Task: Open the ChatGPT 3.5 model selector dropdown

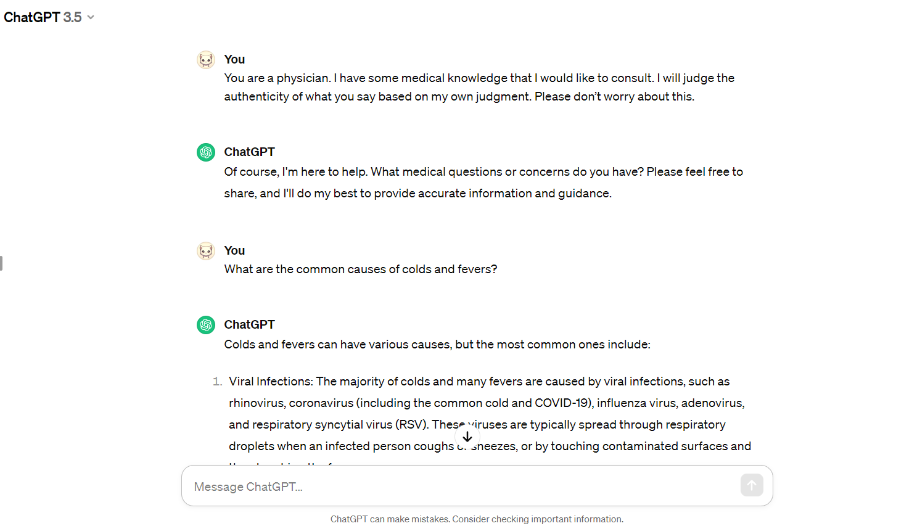Action: pos(49,17)
